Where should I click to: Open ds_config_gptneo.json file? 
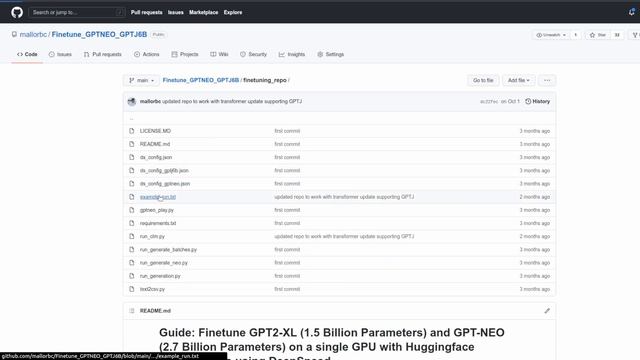165,184
